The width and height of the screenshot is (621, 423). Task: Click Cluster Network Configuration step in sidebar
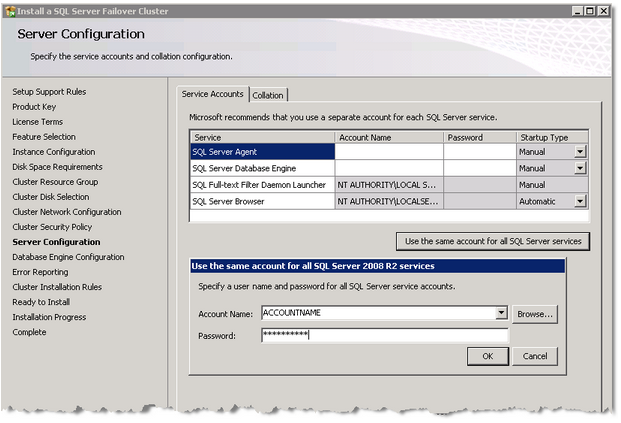pyautogui.click(x=67, y=212)
